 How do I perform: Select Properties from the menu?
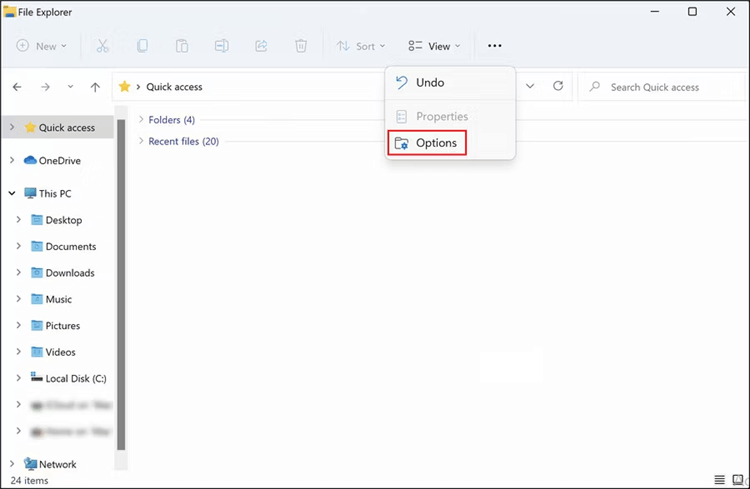point(450,116)
